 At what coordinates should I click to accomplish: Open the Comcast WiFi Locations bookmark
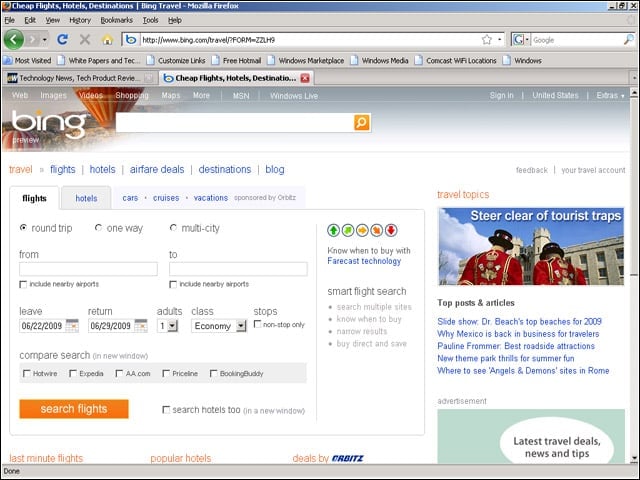pyautogui.click(x=456, y=60)
